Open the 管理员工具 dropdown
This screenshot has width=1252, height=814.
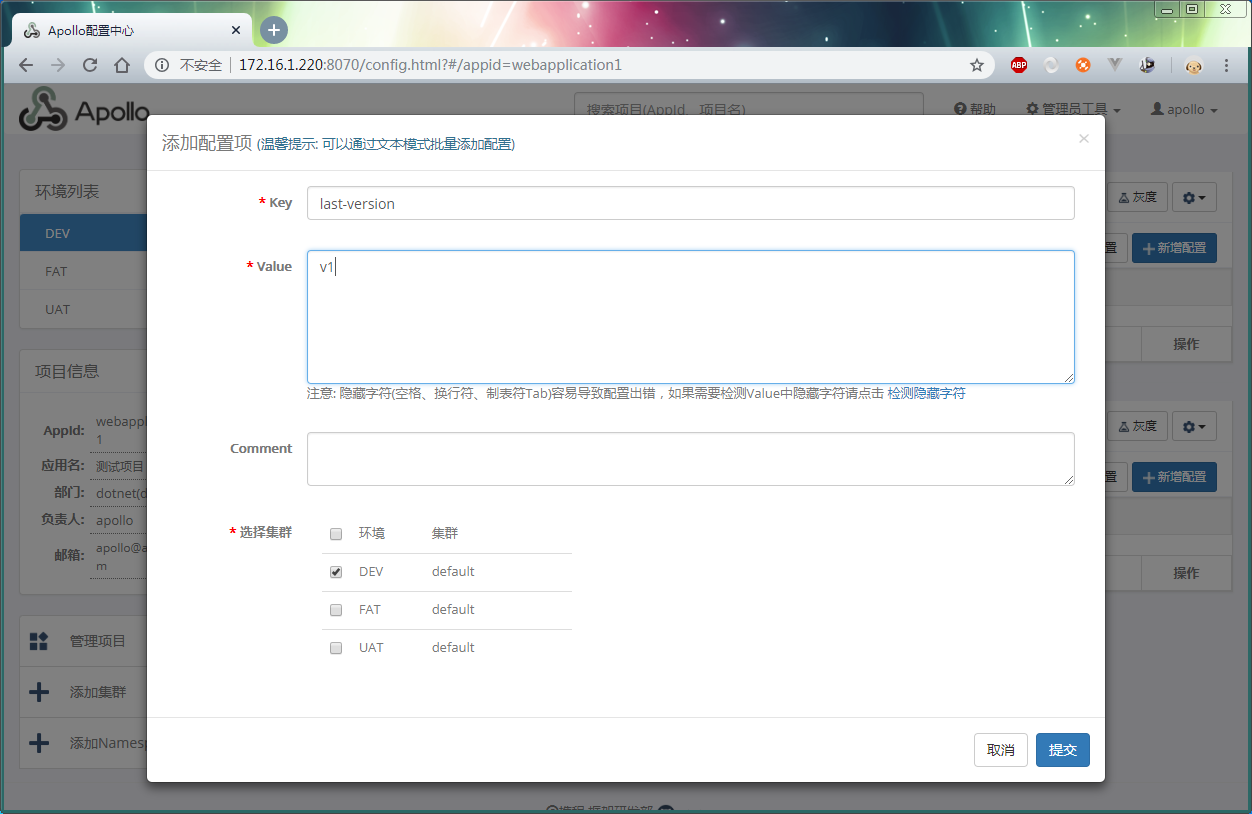[1073, 109]
